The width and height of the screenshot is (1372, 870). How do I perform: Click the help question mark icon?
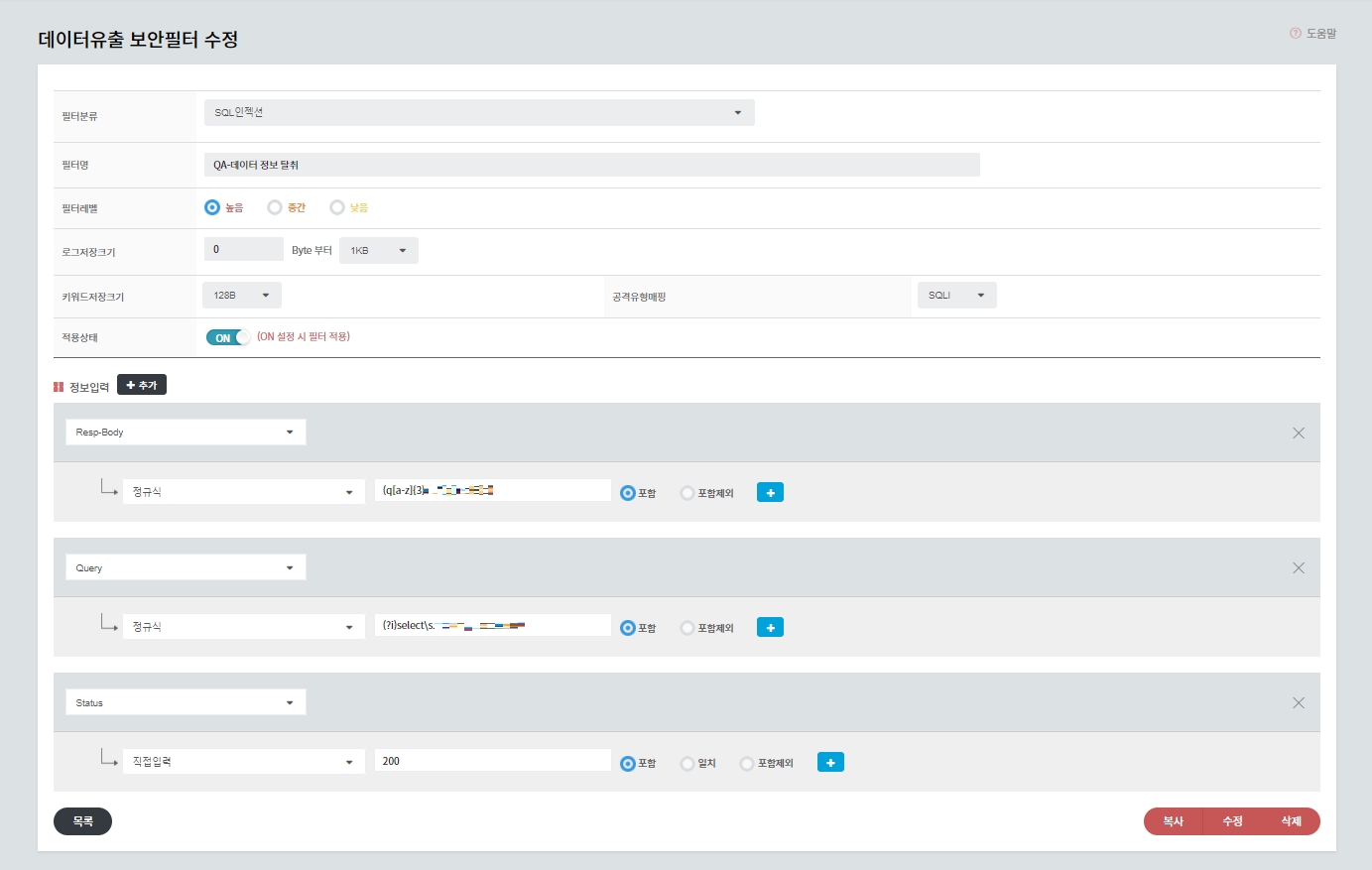(x=1295, y=34)
